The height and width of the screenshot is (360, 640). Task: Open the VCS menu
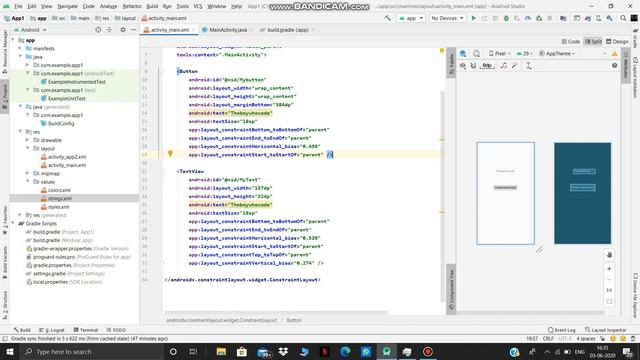point(198,6)
